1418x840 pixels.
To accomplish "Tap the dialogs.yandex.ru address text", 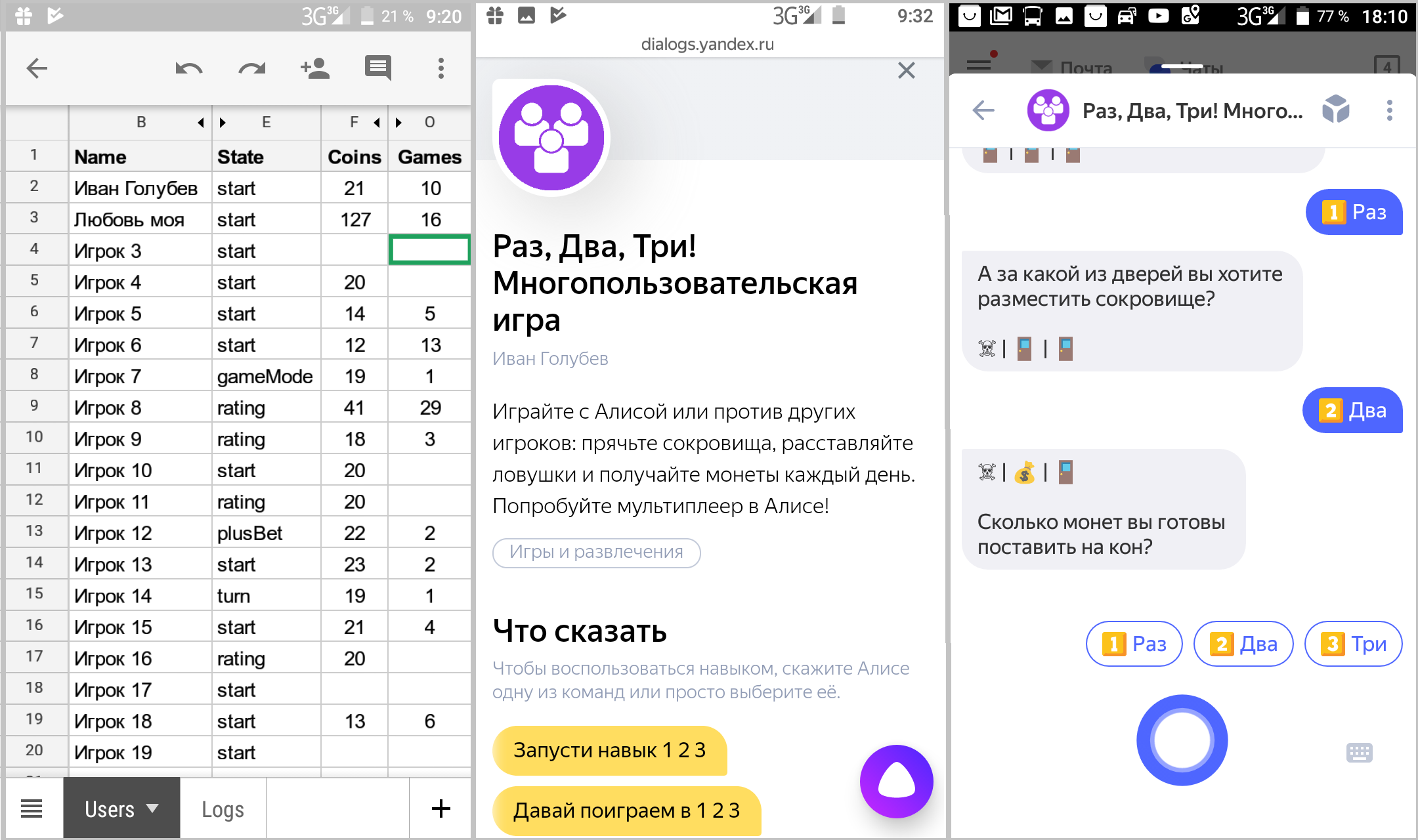I will click(708, 44).
